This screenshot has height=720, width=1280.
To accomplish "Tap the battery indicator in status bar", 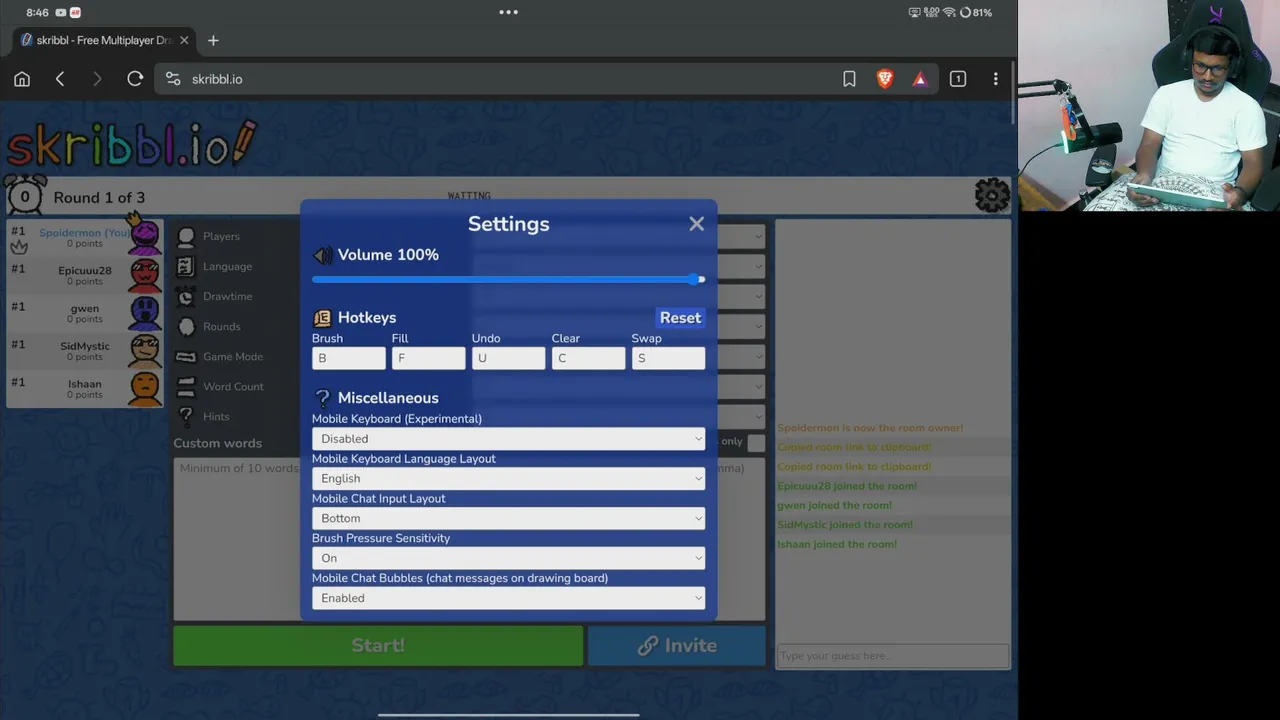I will click(x=977, y=12).
